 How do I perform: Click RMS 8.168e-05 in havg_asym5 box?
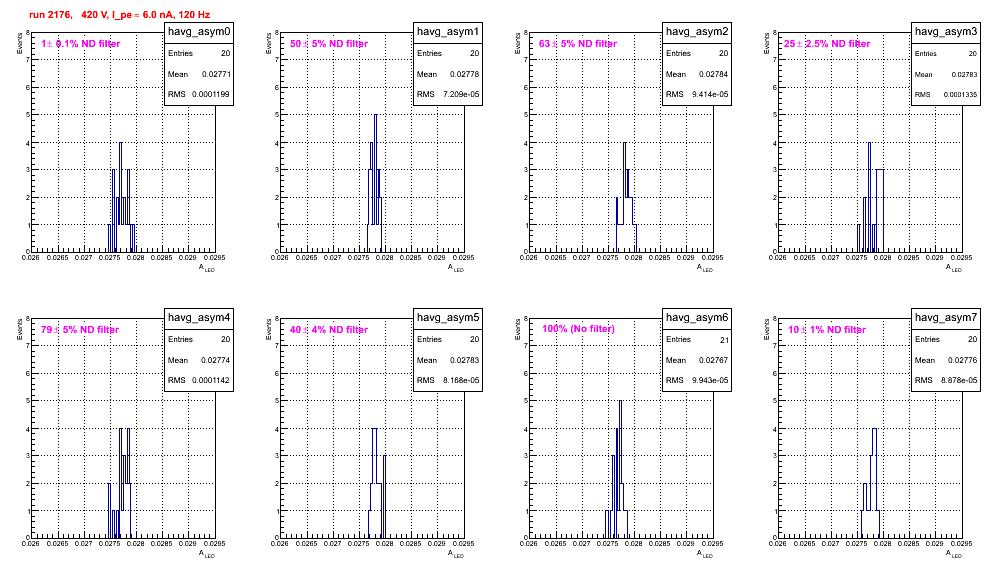448,381
